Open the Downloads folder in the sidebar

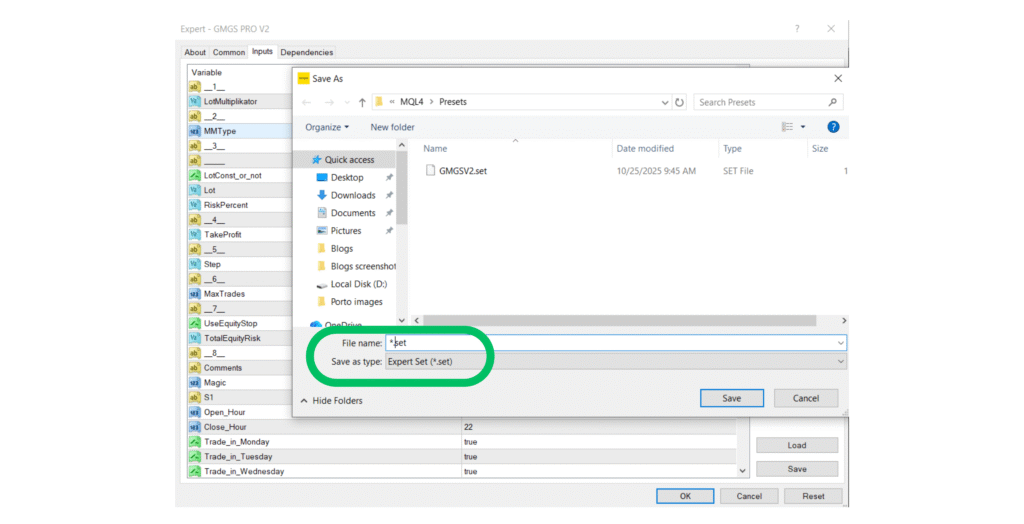(x=352, y=195)
